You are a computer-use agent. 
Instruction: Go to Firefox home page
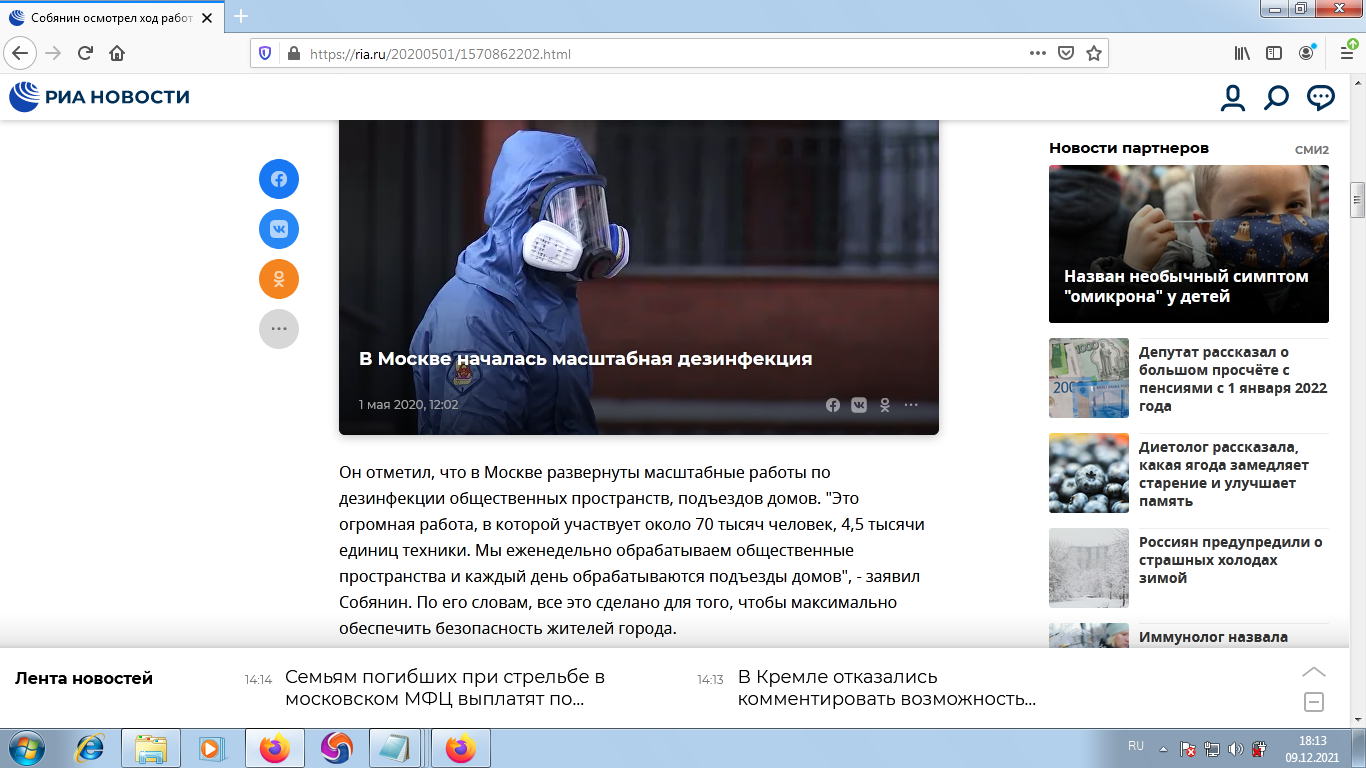click(117, 54)
